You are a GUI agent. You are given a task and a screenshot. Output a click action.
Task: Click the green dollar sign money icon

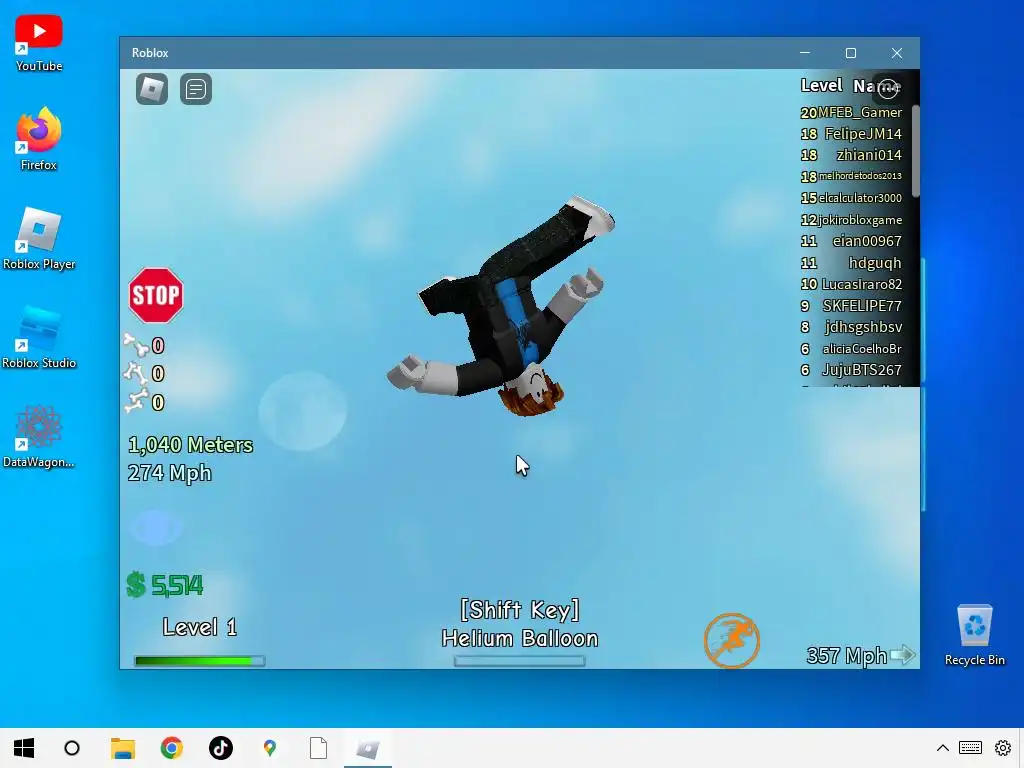(136, 584)
